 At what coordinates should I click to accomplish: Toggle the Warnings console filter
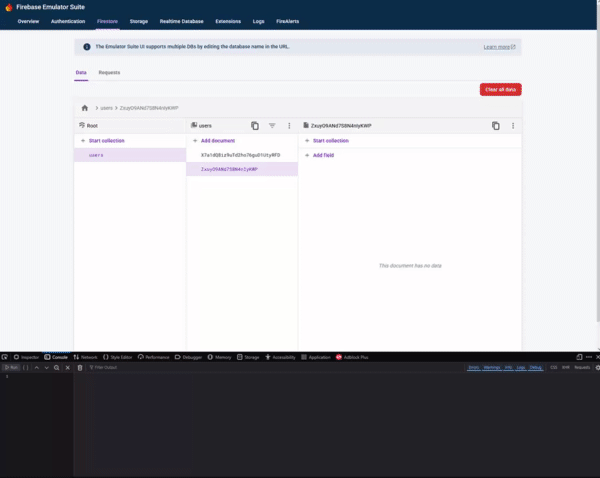tap(492, 367)
